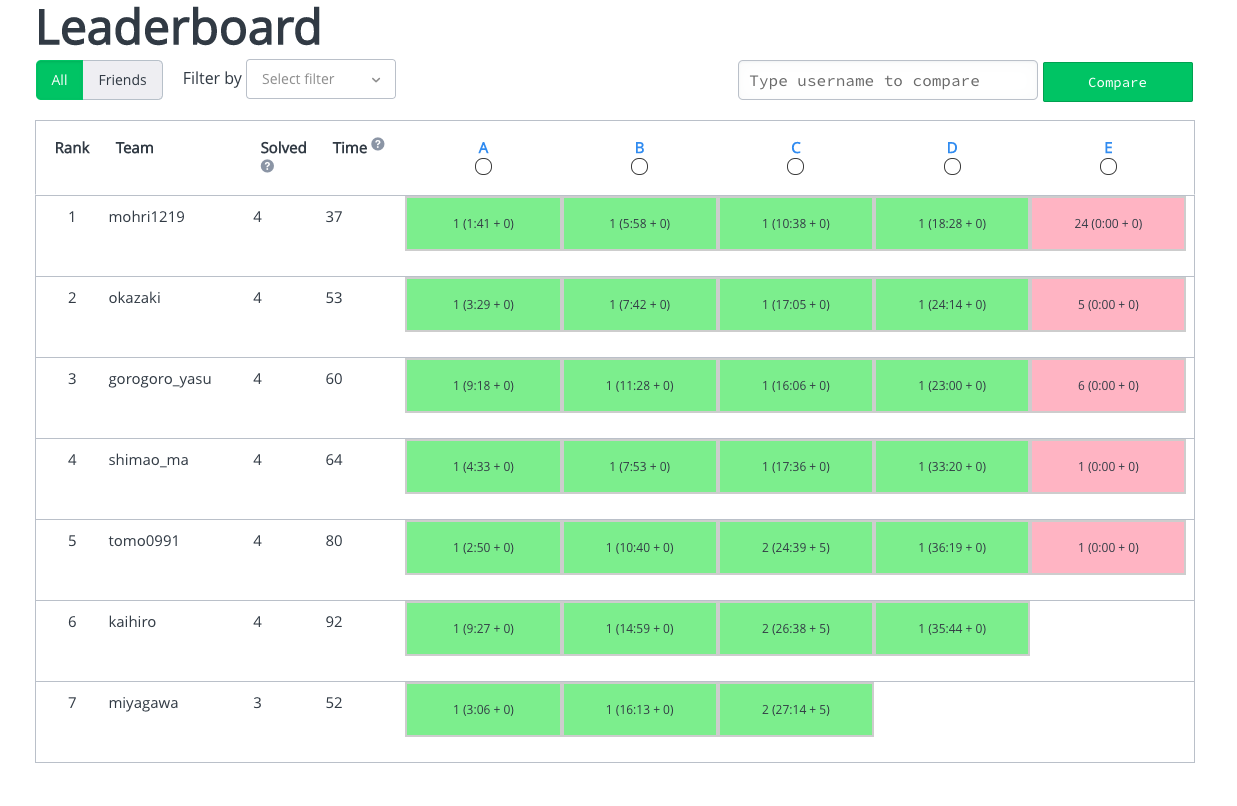Select the radio button under problem C
The height and width of the screenshot is (806, 1237).
click(x=795, y=167)
